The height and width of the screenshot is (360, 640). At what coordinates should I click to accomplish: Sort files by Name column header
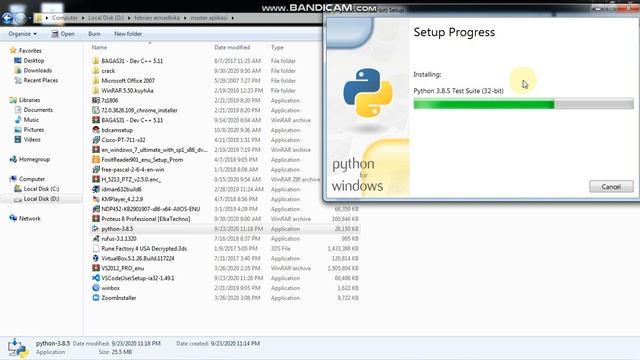(99, 47)
